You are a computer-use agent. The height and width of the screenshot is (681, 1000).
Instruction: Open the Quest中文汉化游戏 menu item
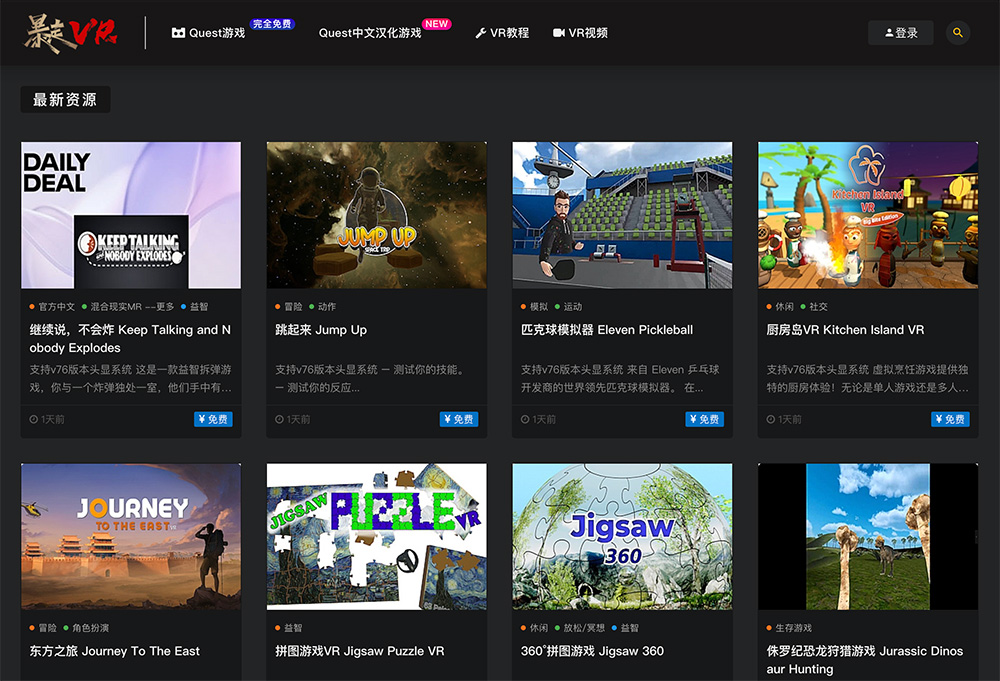370,33
